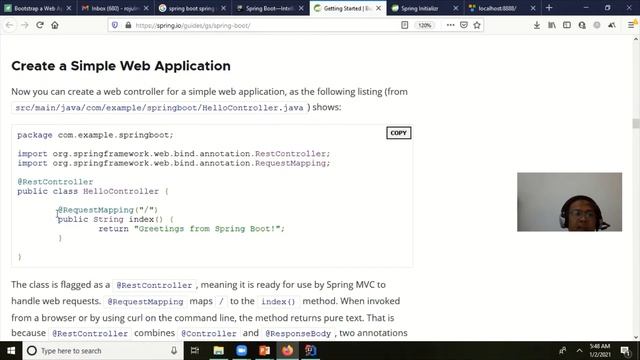640x360 pixels.
Task: Click the Create a Simple Web Application heading
Action: 121,66
